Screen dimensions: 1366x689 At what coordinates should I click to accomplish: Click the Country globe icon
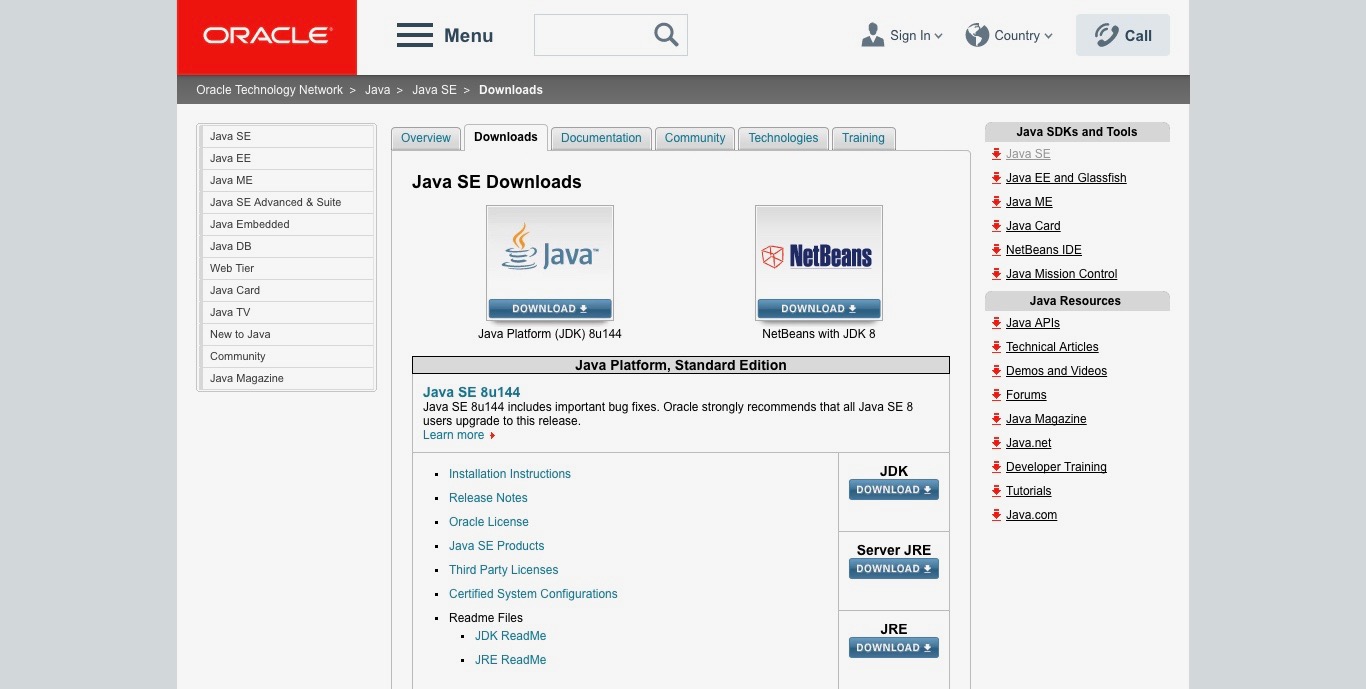[977, 35]
